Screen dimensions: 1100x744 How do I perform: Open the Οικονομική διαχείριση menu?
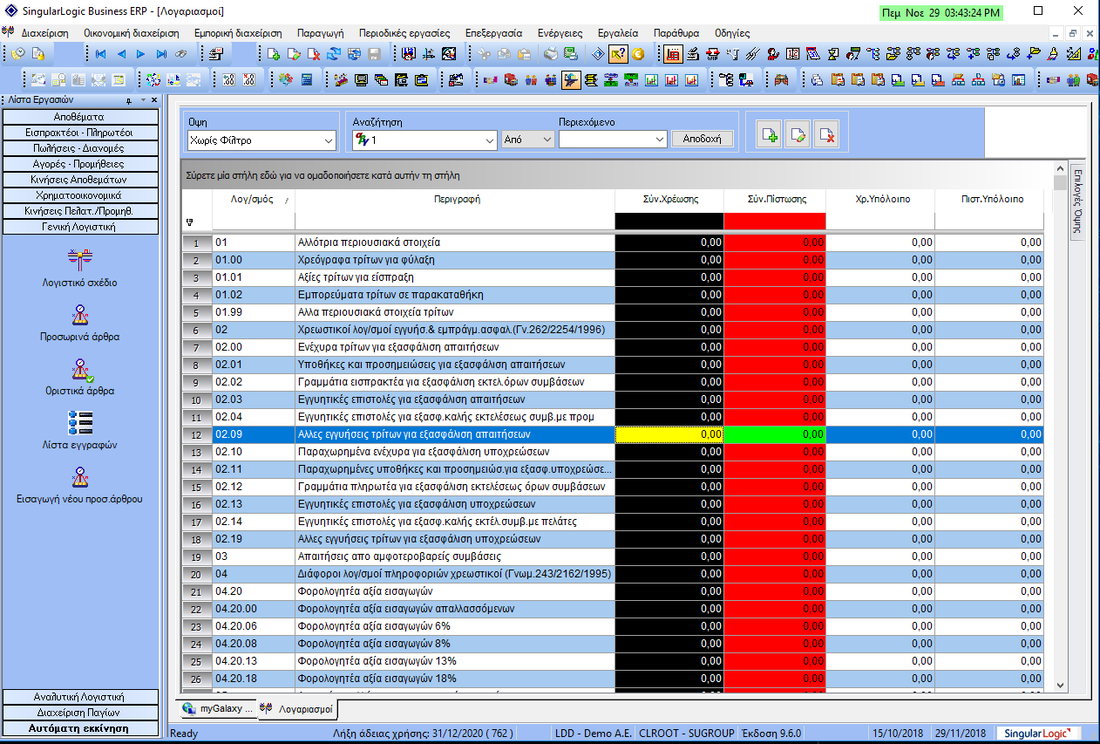coord(131,33)
